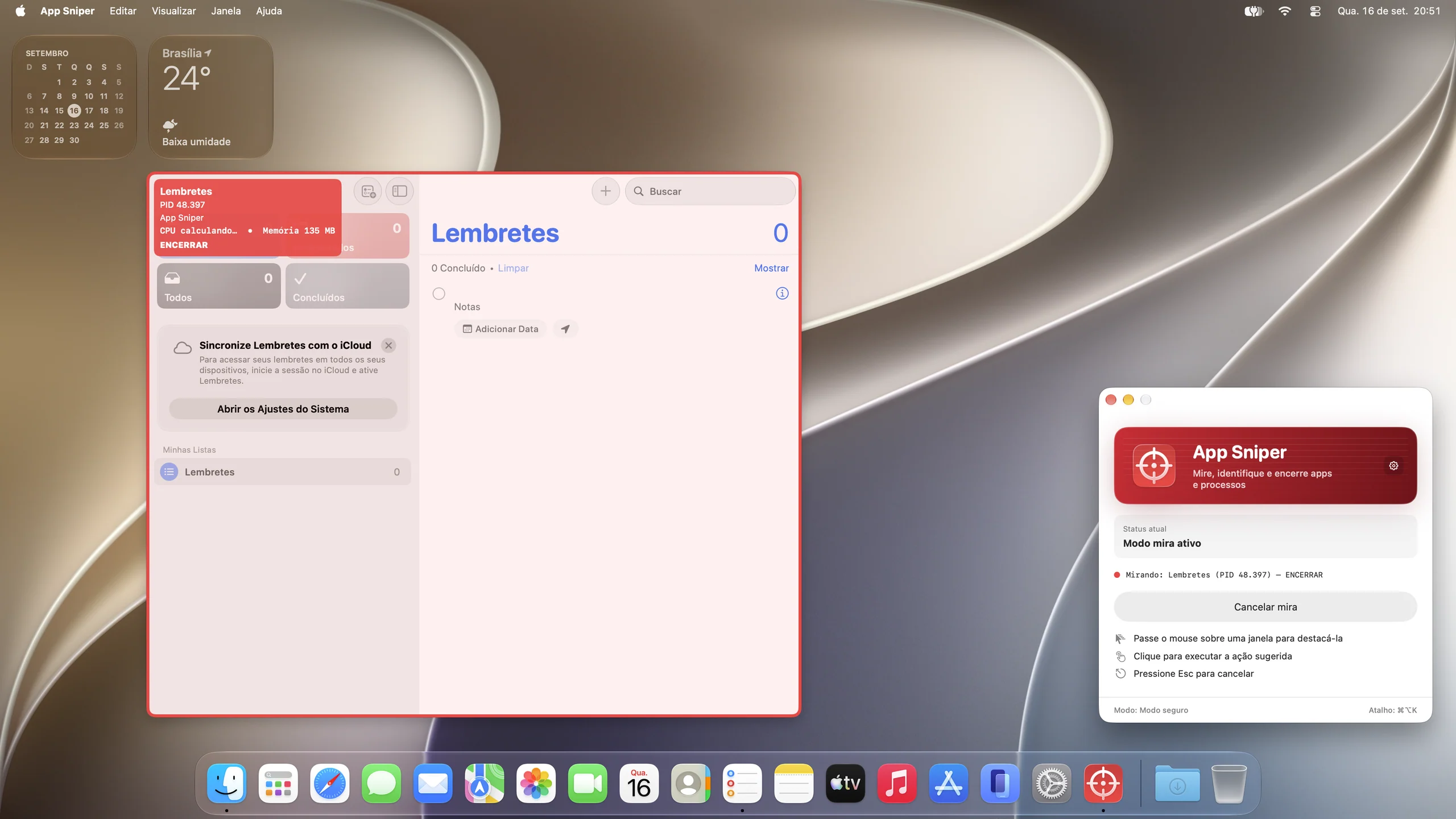The height and width of the screenshot is (819, 1456).
Task: Open the Visualizar menu
Action: pos(173,11)
